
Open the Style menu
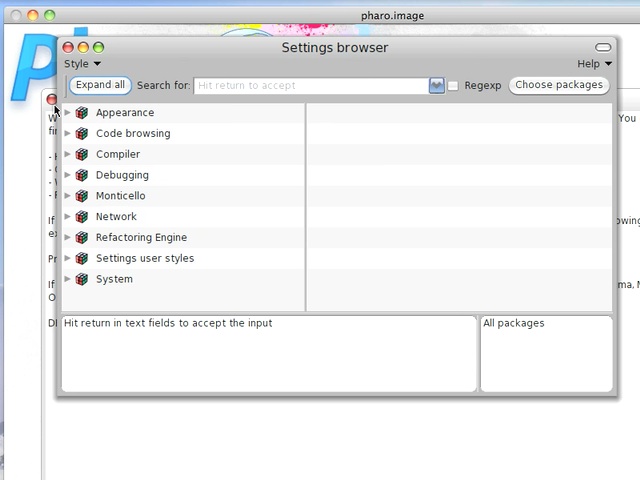click(82, 64)
